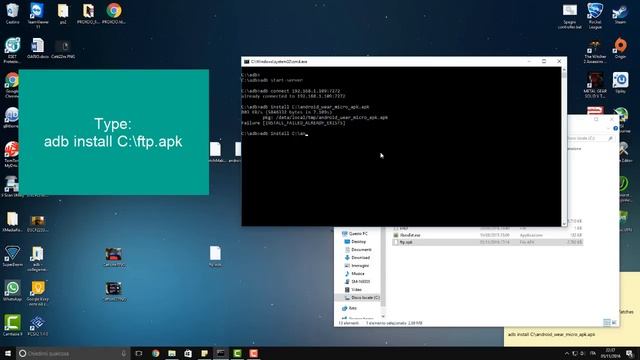Image resolution: width=640 pixels, height=360 pixels.
Task: Open File Explorer from the taskbar
Action: (x=172, y=353)
